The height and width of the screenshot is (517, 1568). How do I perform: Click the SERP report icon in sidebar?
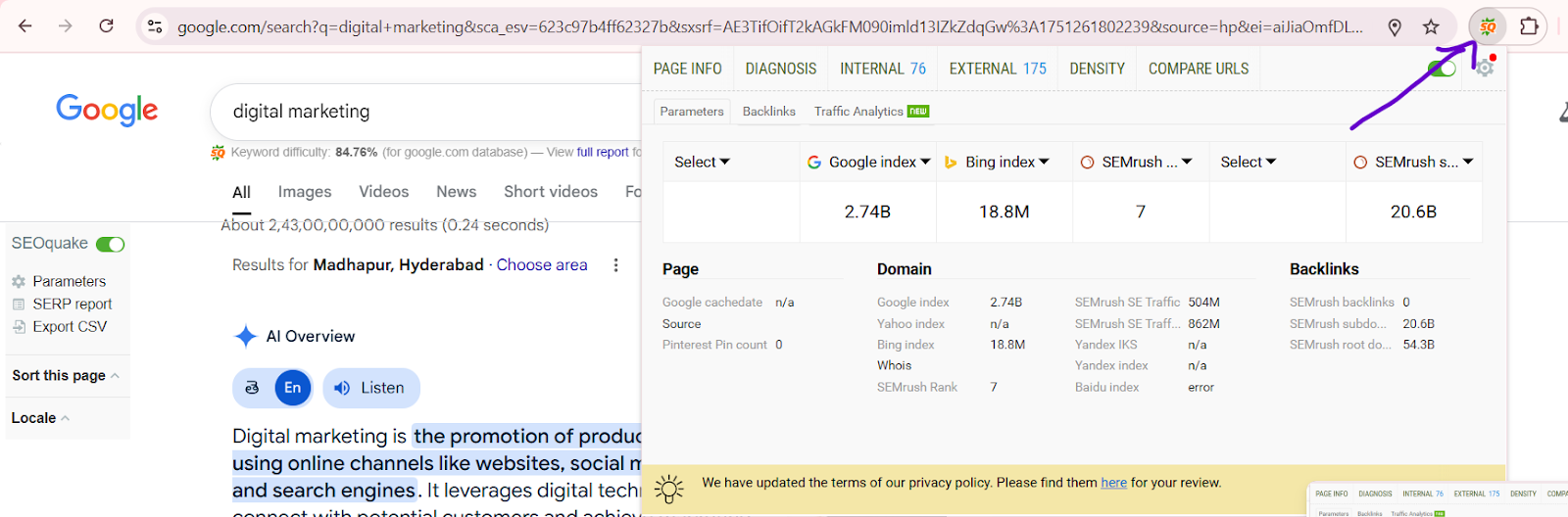click(19, 304)
